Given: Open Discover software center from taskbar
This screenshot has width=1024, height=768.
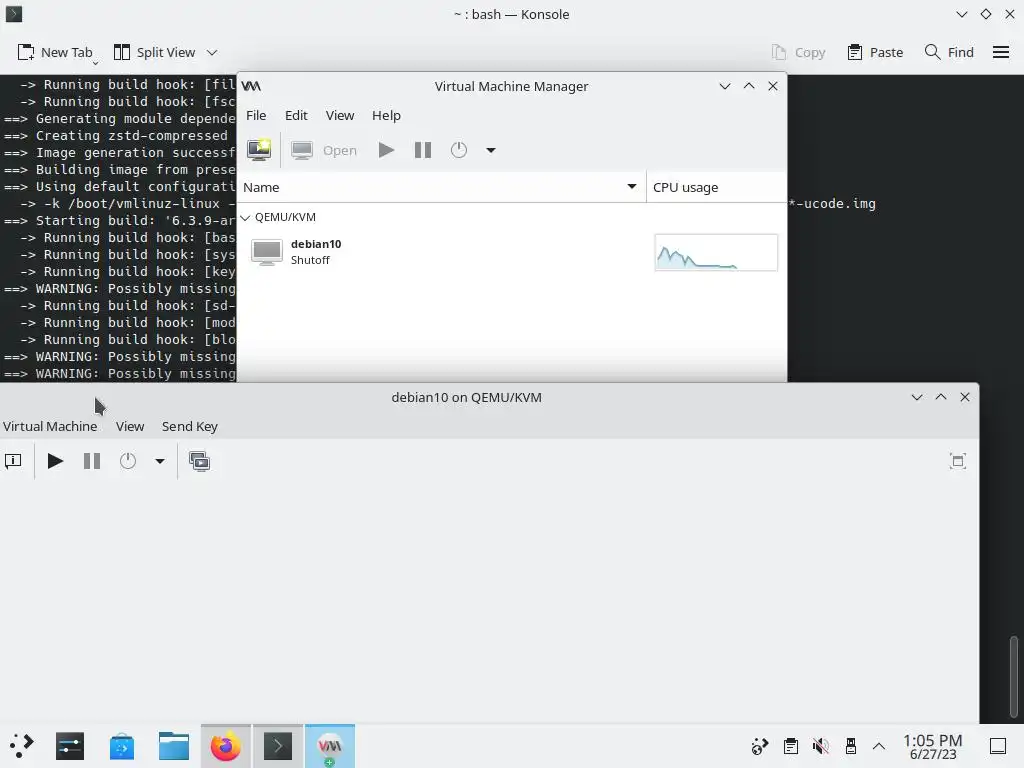Looking at the screenshot, I should point(121,746).
